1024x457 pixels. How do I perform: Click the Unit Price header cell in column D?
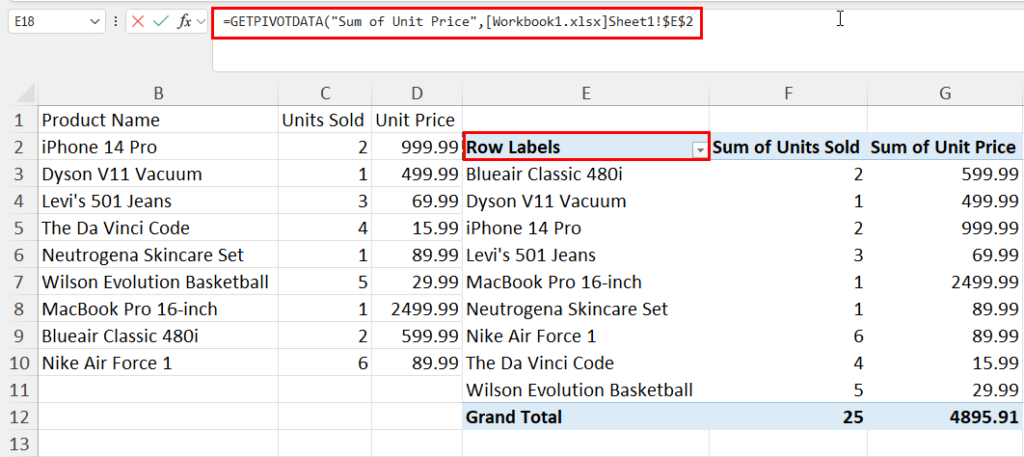pyautogui.click(x=417, y=120)
